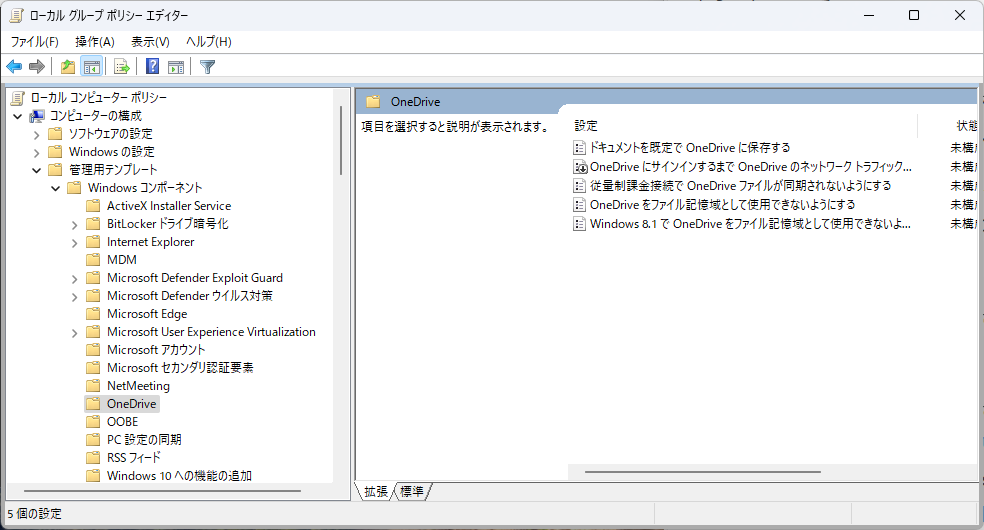Viewport: 984px width, 530px height.
Task: Expand the ソフトウェアの設定 node
Action: [36, 134]
